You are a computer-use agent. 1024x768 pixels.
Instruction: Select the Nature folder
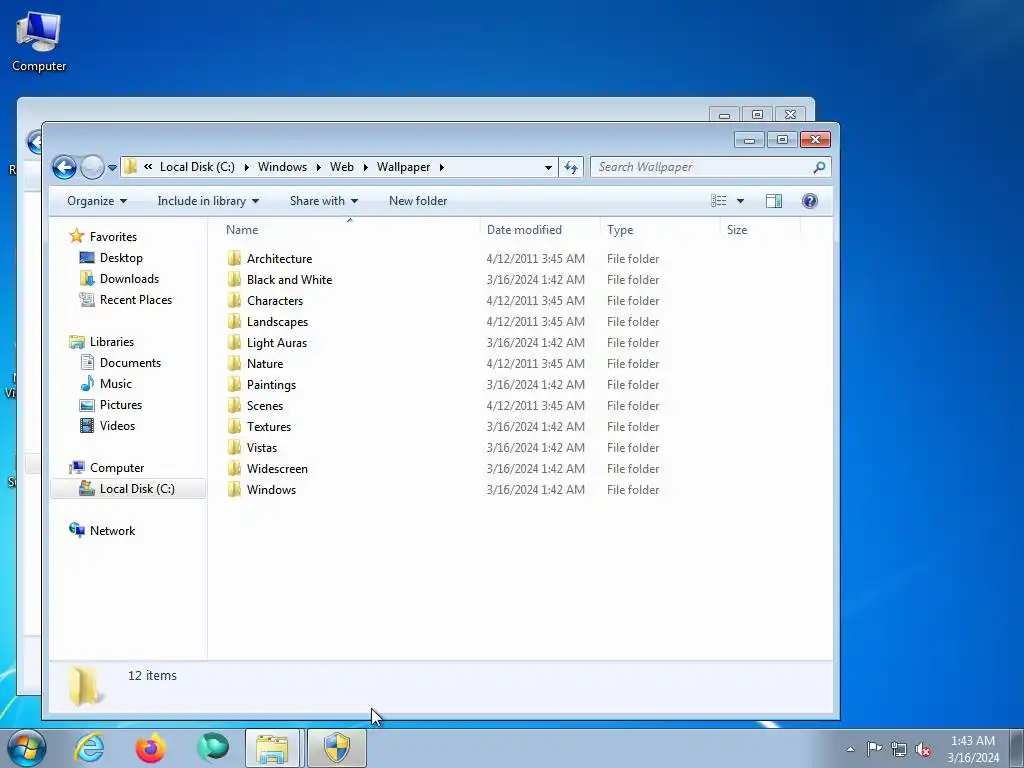pos(265,364)
